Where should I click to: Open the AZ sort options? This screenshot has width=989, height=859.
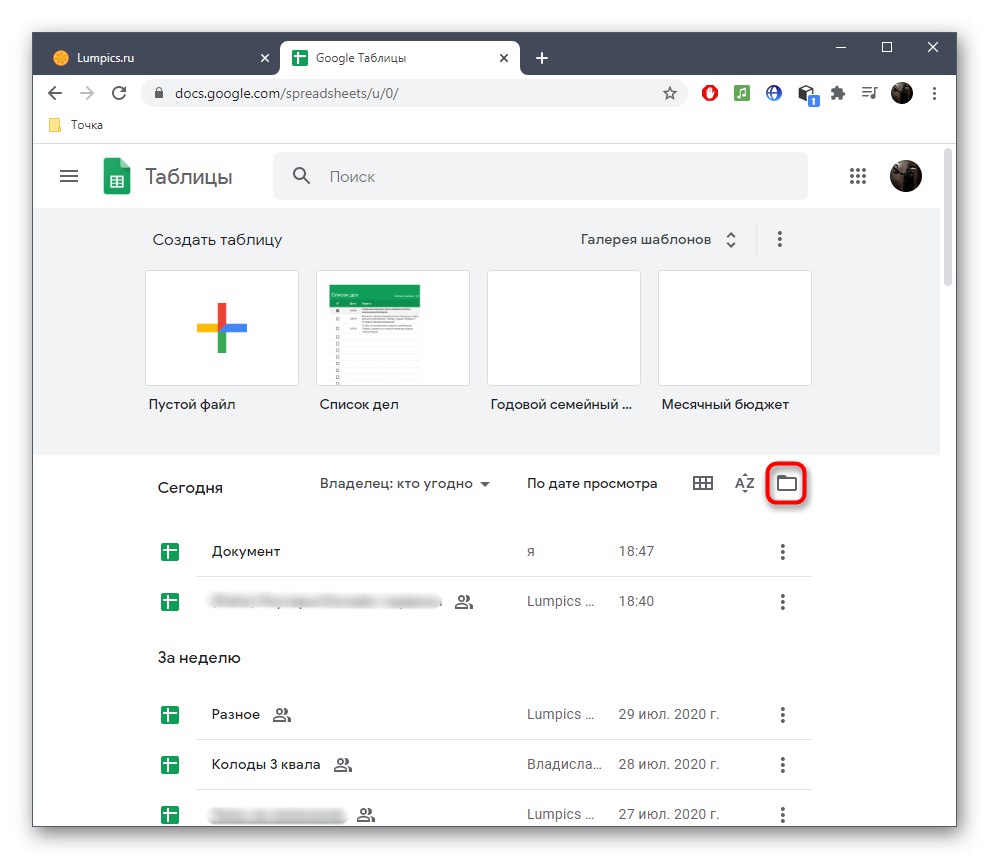(744, 483)
